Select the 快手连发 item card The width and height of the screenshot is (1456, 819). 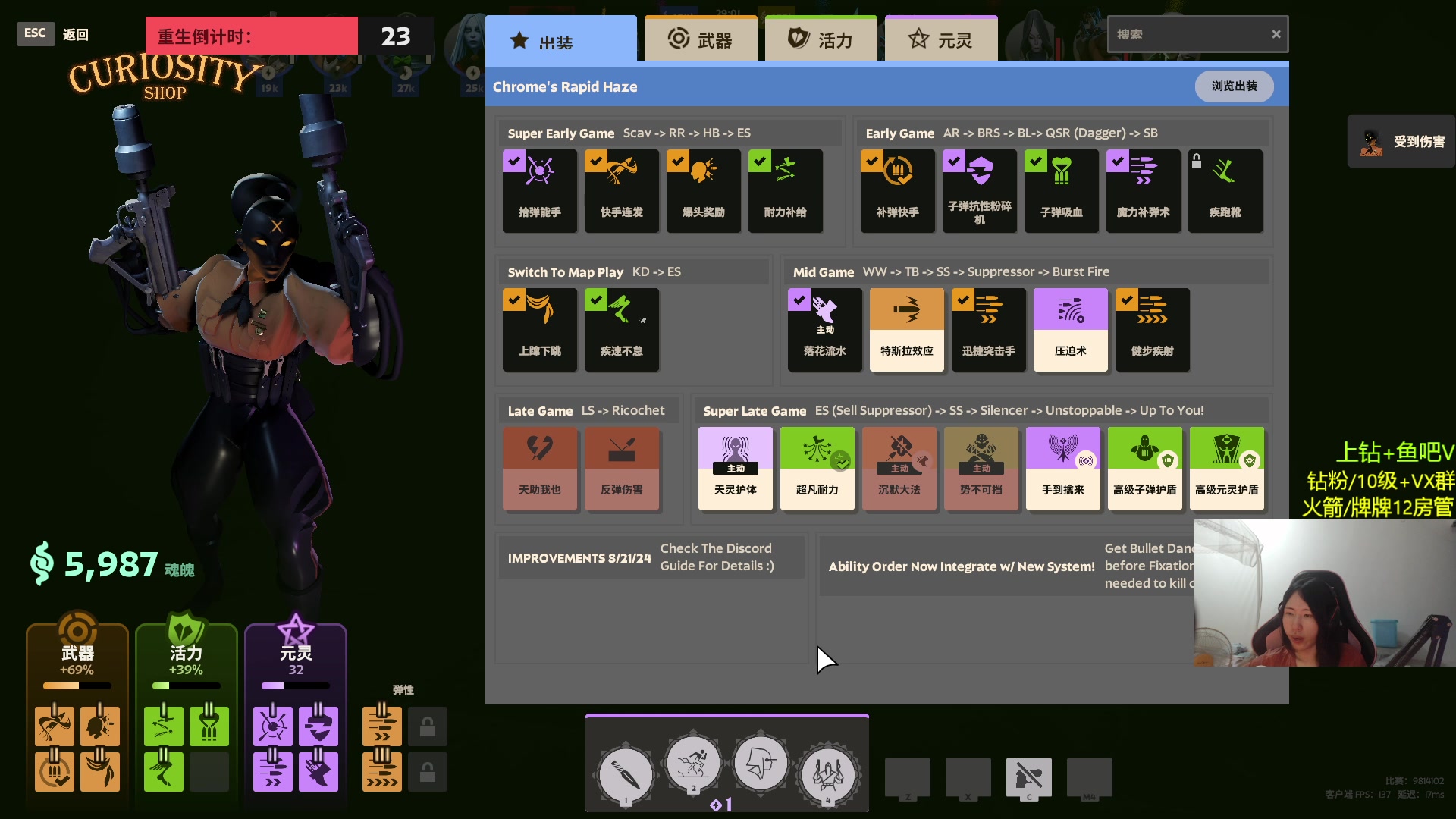621,191
